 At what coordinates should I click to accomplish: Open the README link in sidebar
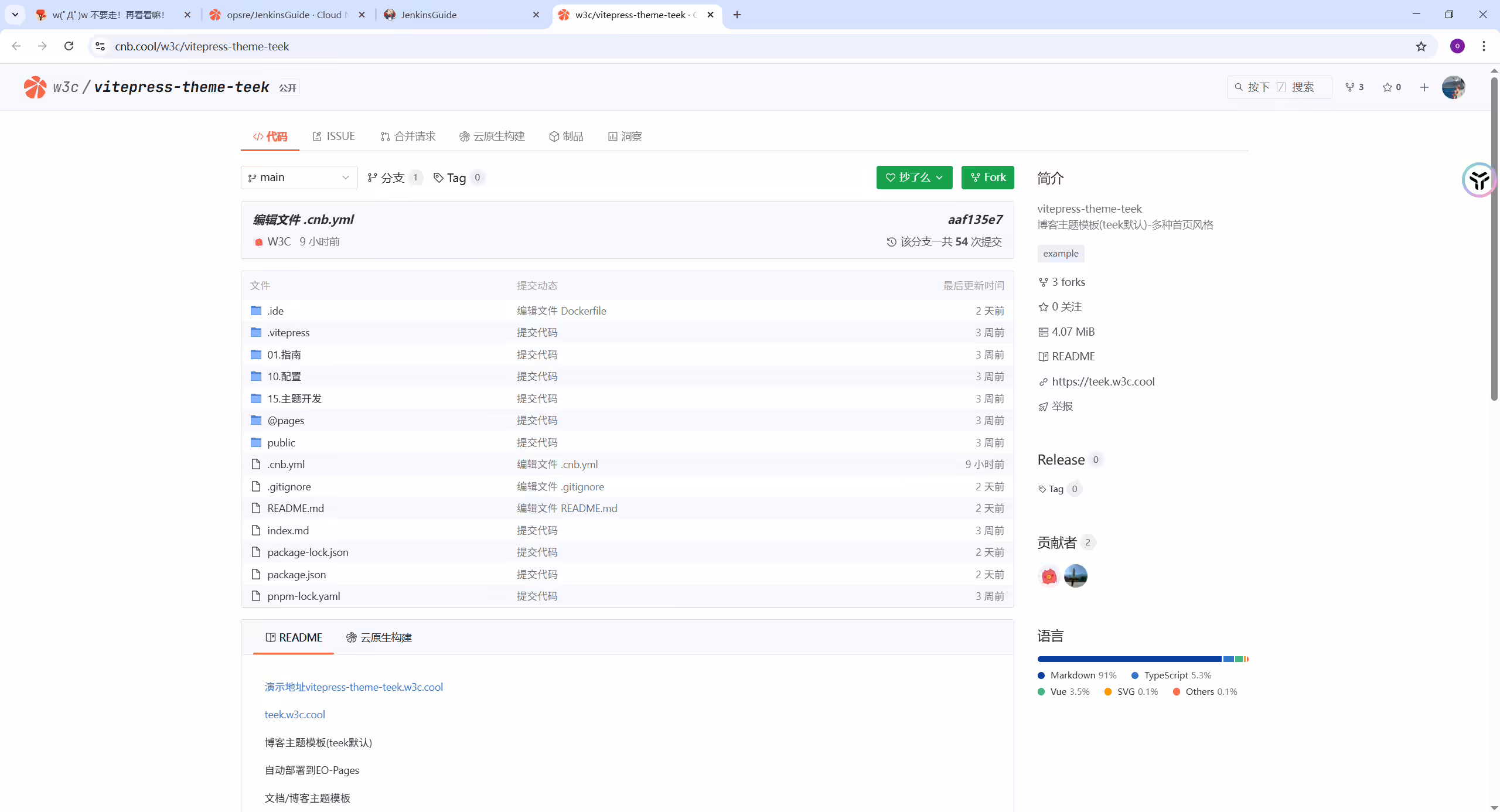pyautogui.click(x=1066, y=357)
